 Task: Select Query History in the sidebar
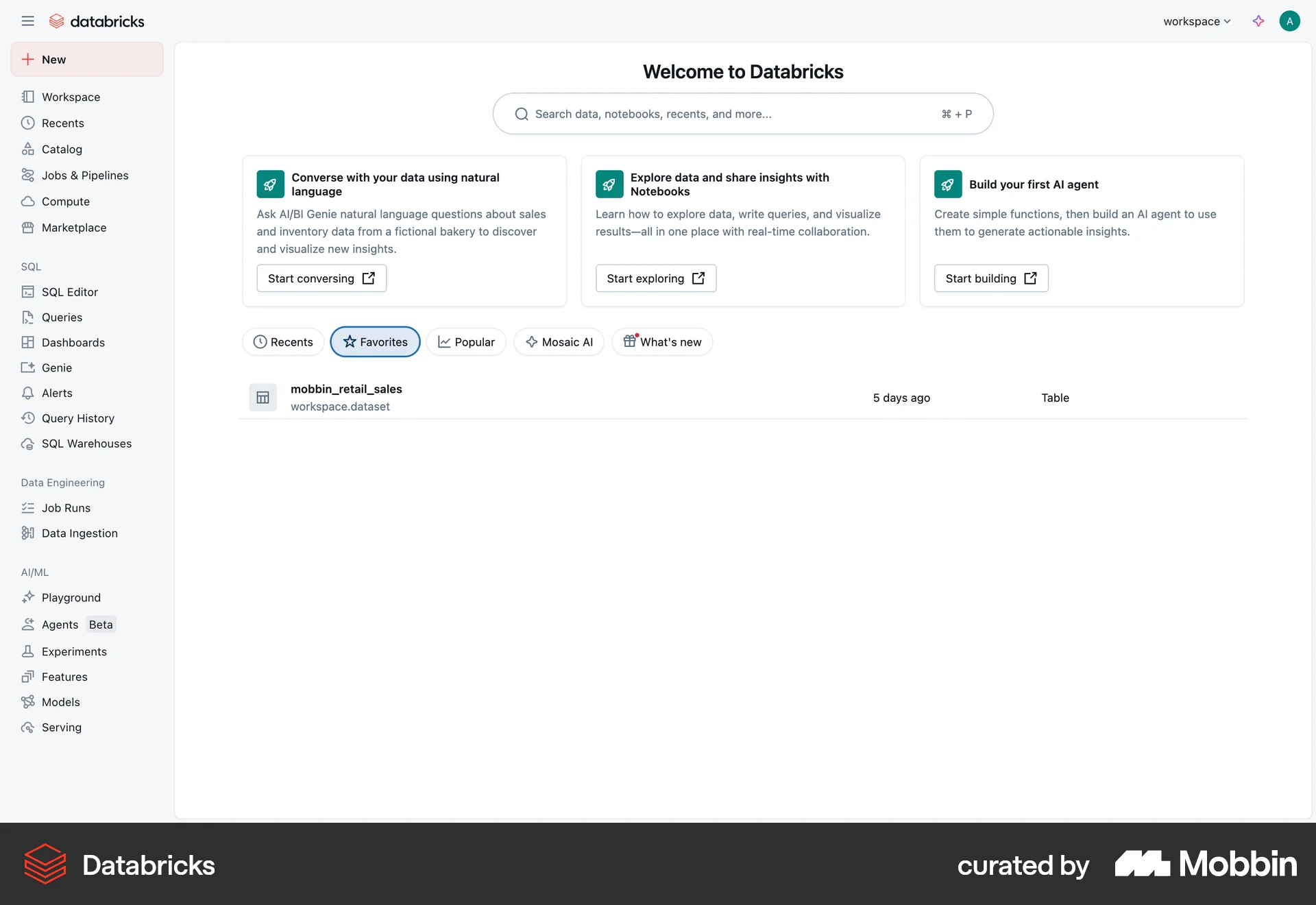click(77, 418)
